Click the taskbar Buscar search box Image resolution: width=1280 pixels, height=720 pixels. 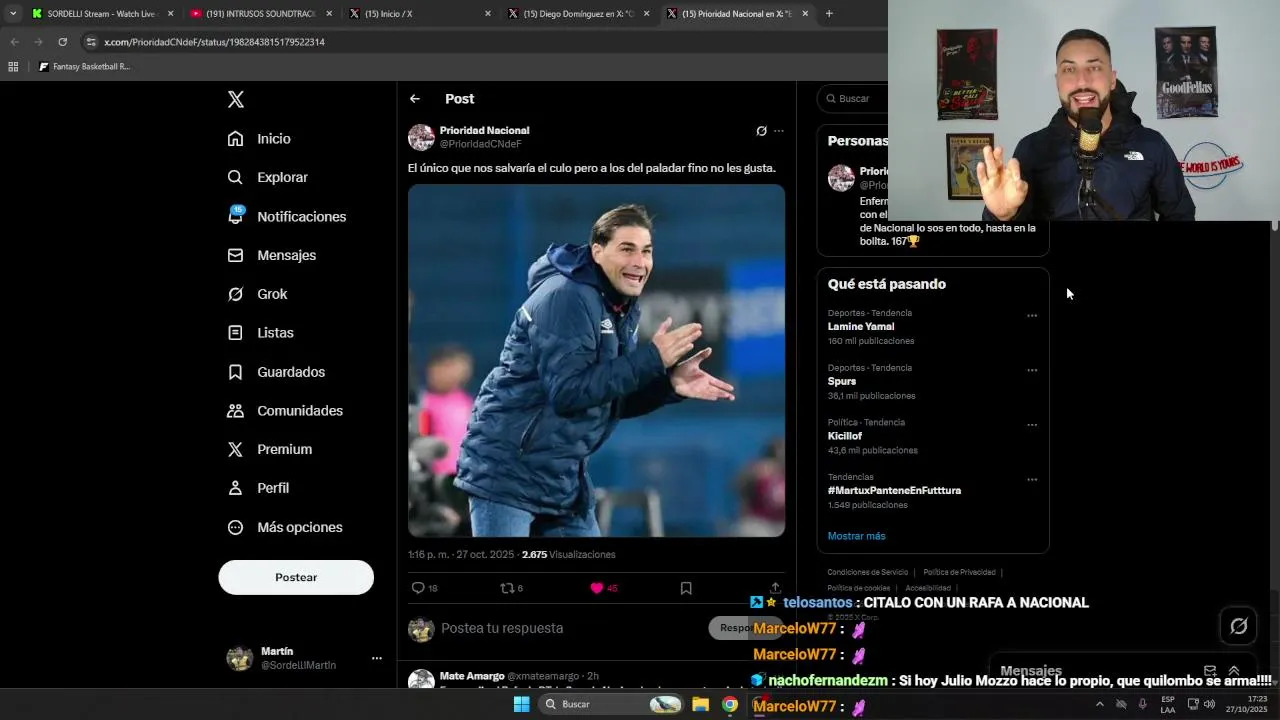click(609, 704)
